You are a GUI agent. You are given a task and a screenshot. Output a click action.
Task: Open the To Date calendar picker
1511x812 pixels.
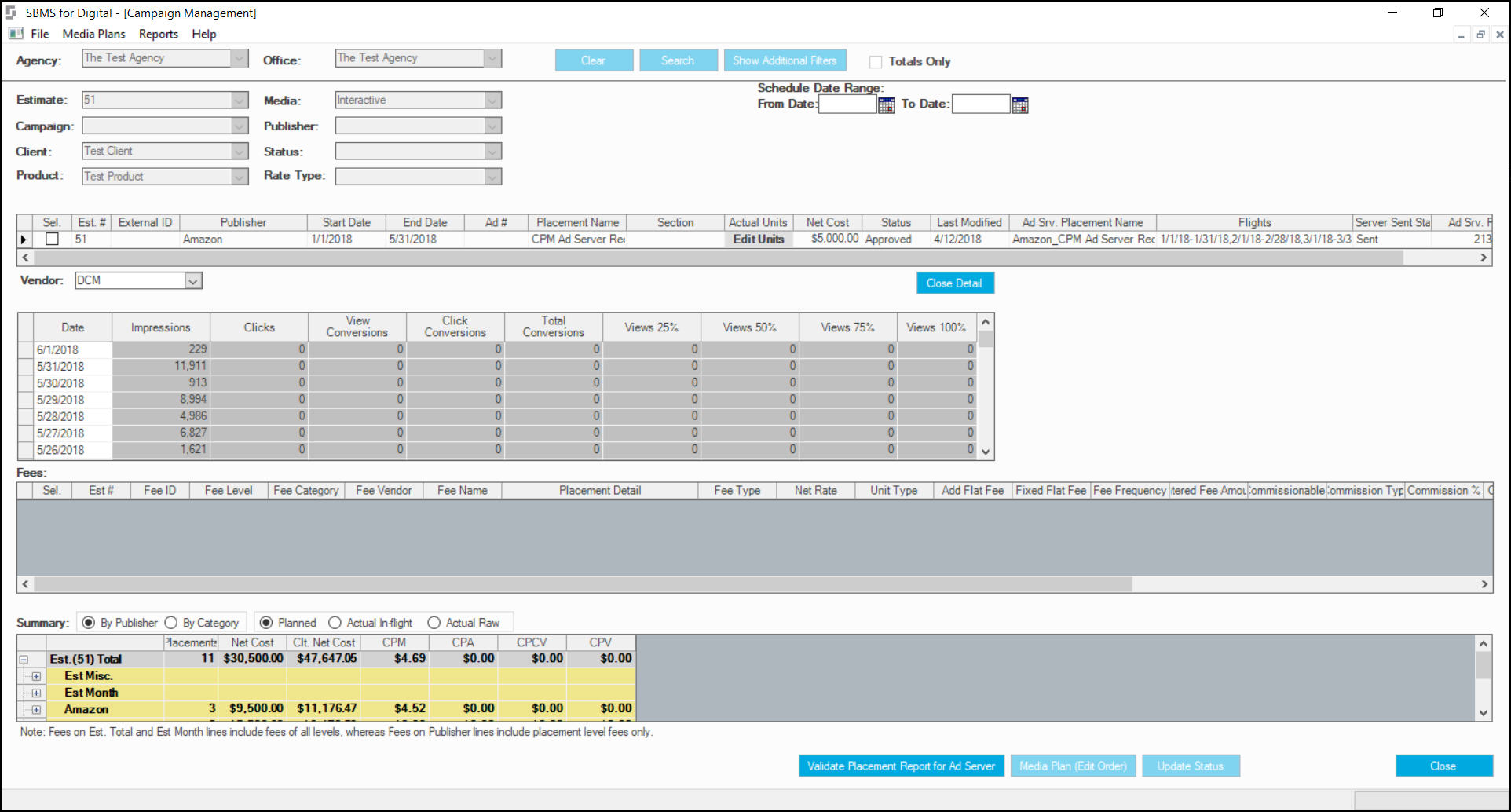pos(1019,105)
